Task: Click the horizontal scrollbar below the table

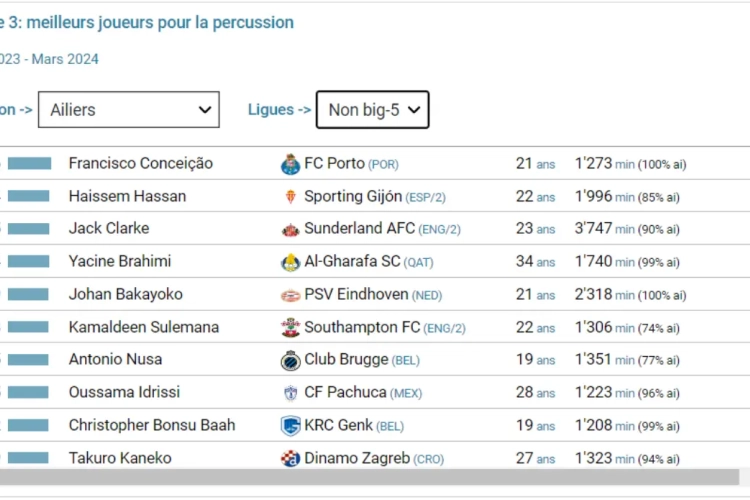Action: (x=369, y=477)
